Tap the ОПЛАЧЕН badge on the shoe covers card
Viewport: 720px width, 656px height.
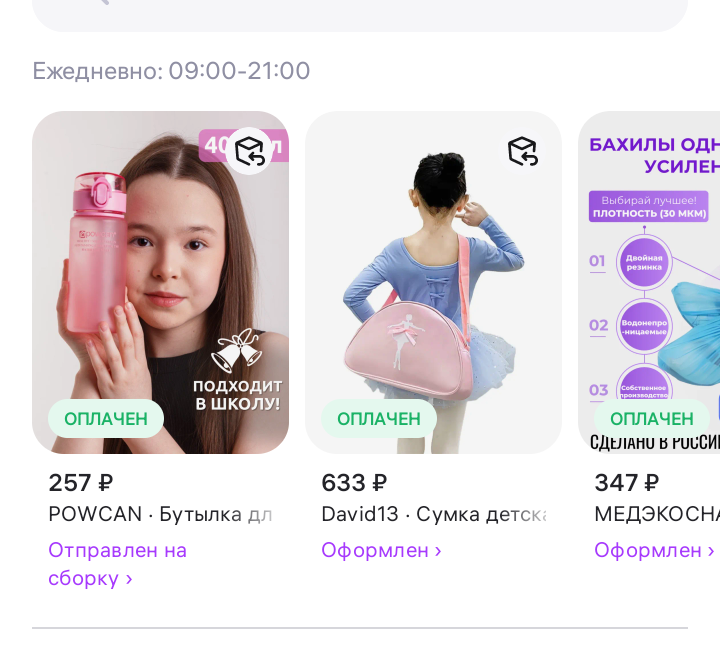pos(652,419)
